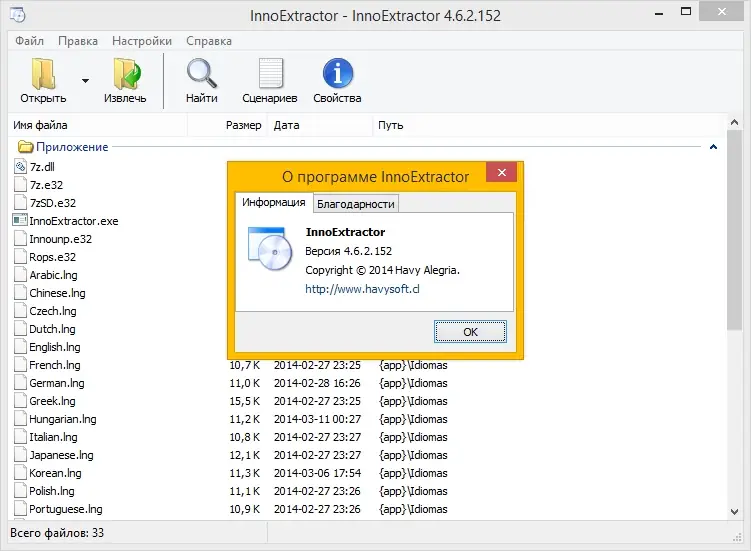The height and width of the screenshot is (551, 751).
Task: Click the Italian.lng file icon
Action: (20, 436)
